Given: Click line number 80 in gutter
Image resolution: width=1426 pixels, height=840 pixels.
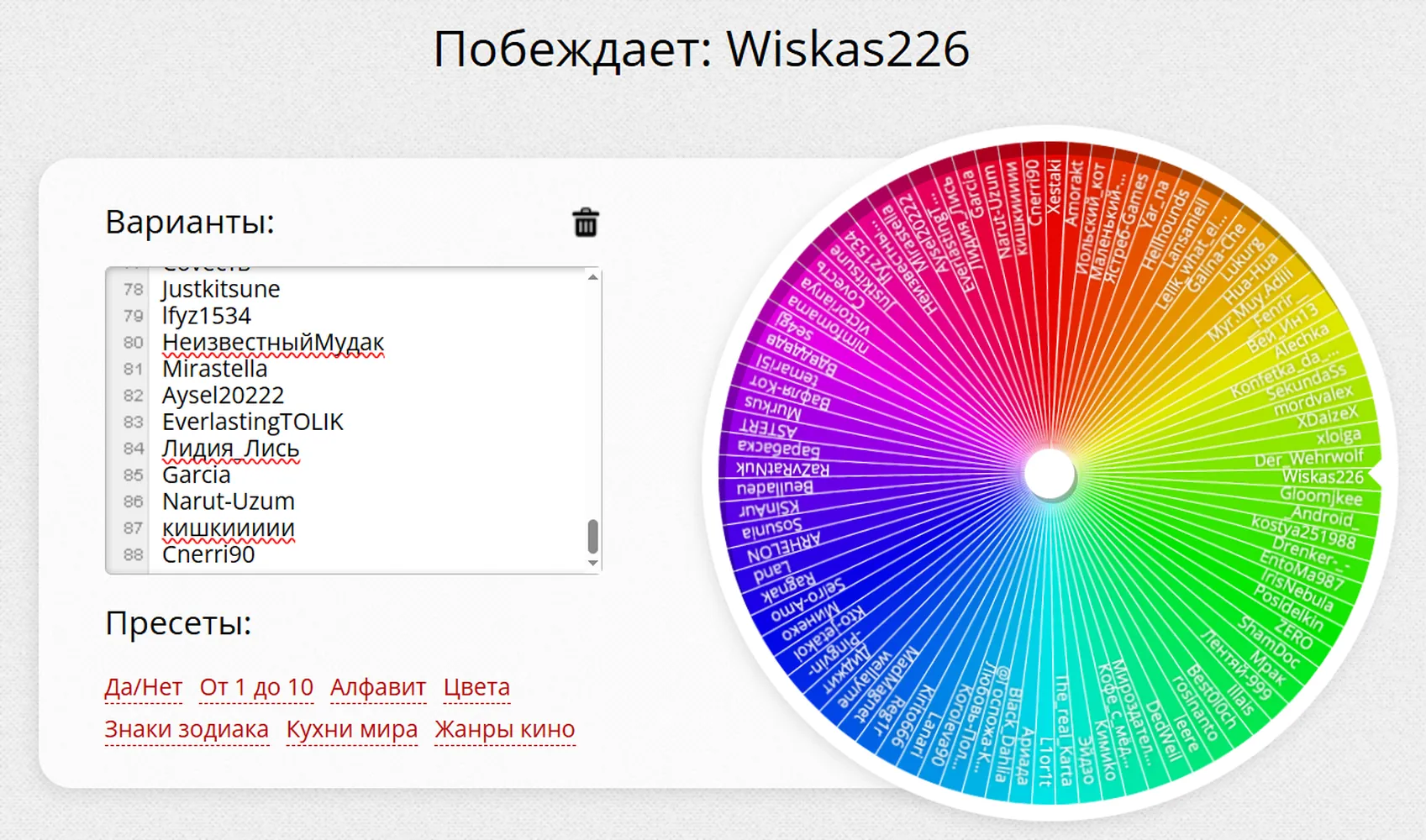Looking at the screenshot, I should (133, 343).
